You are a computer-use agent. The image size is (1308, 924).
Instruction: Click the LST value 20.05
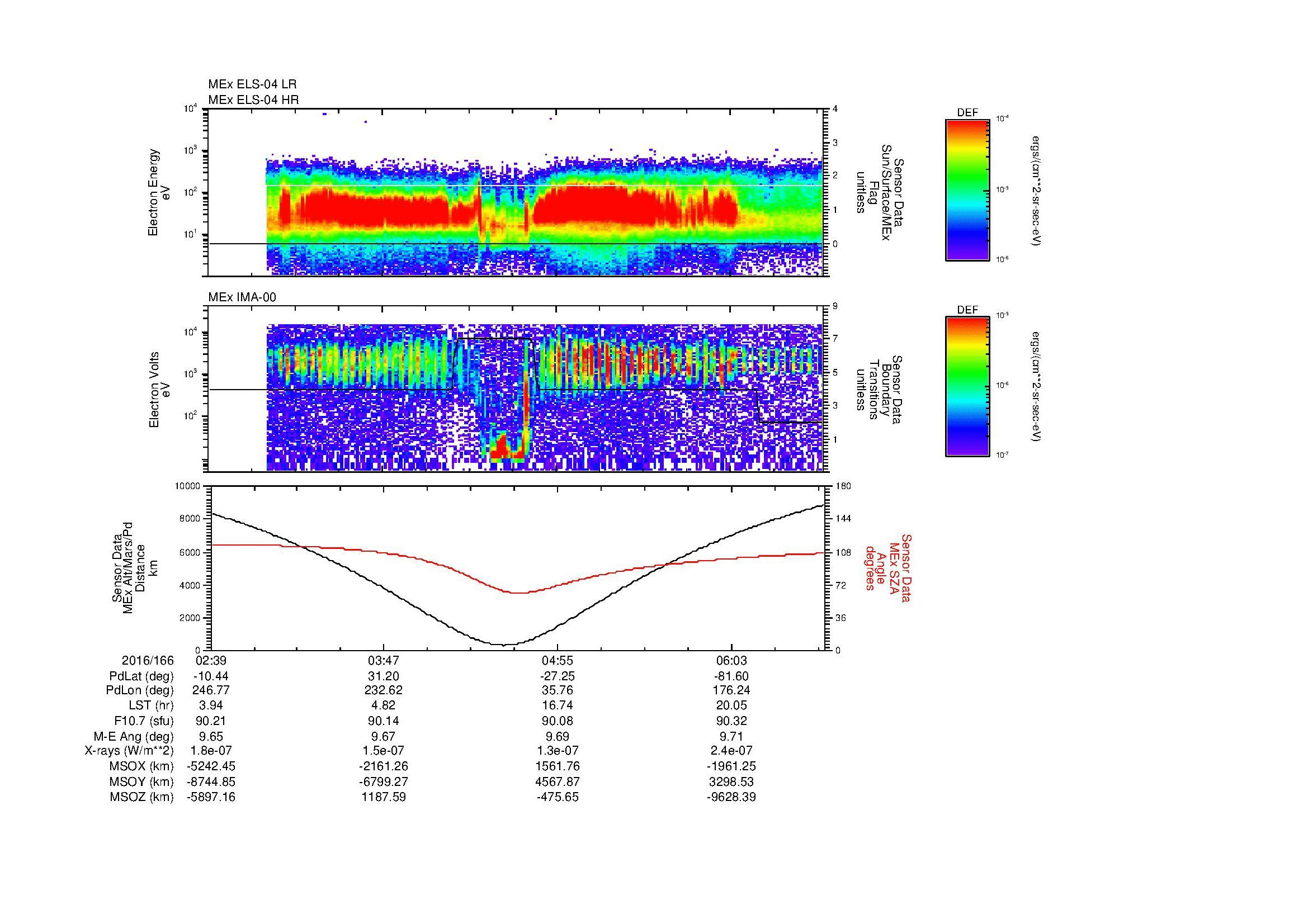[x=731, y=705]
